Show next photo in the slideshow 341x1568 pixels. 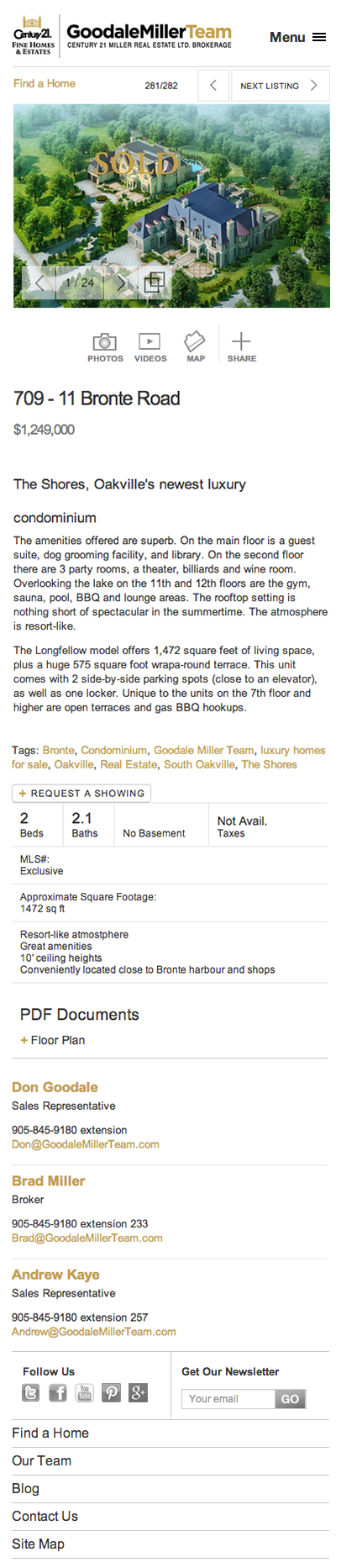coord(121,282)
